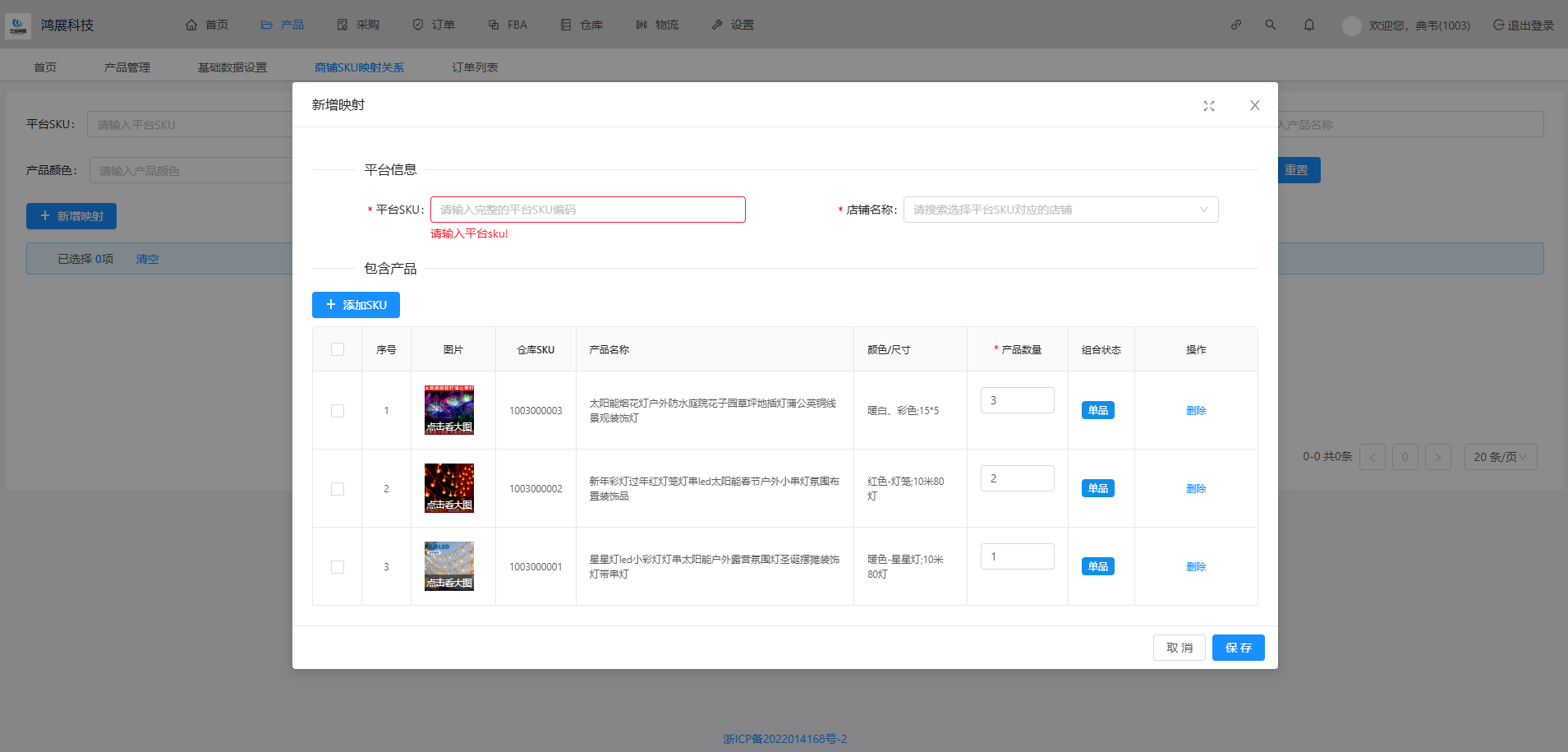The height and width of the screenshot is (752, 1568).
Task: Select the row checkbox for SKU 1003000001
Action: pyautogui.click(x=338, y=567)
